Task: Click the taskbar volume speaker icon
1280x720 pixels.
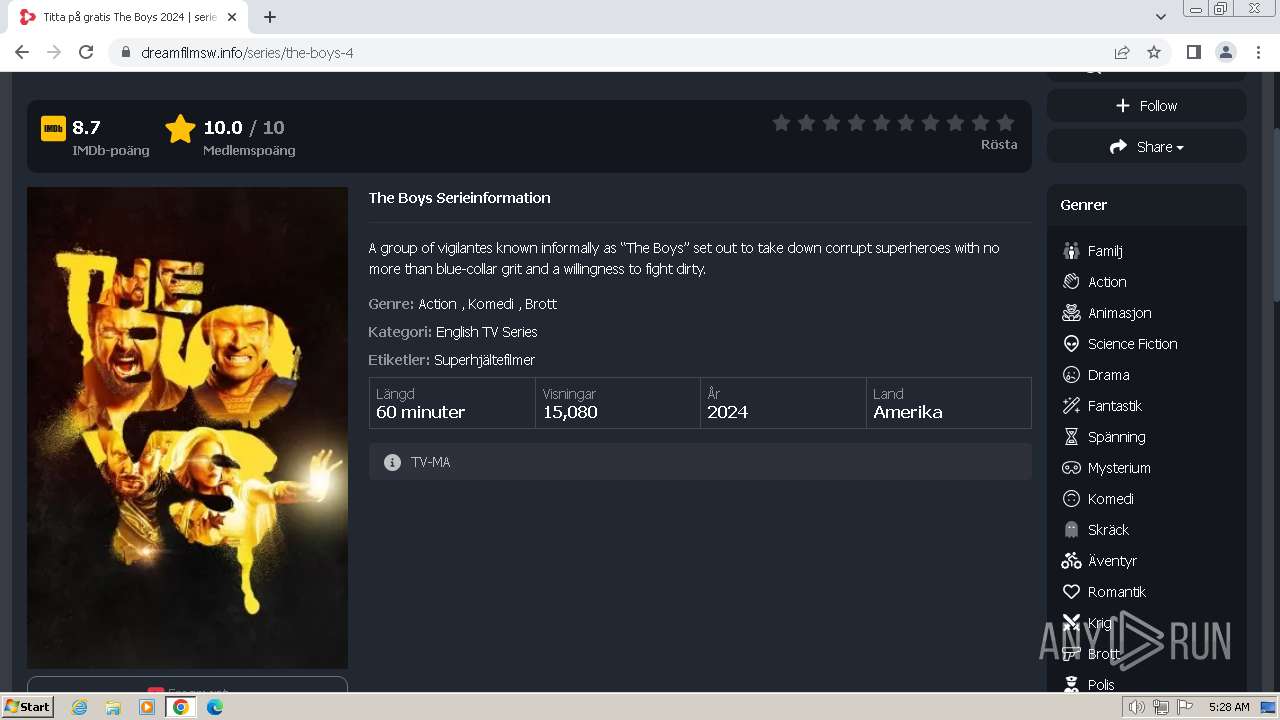Action: pos(1137,707)
